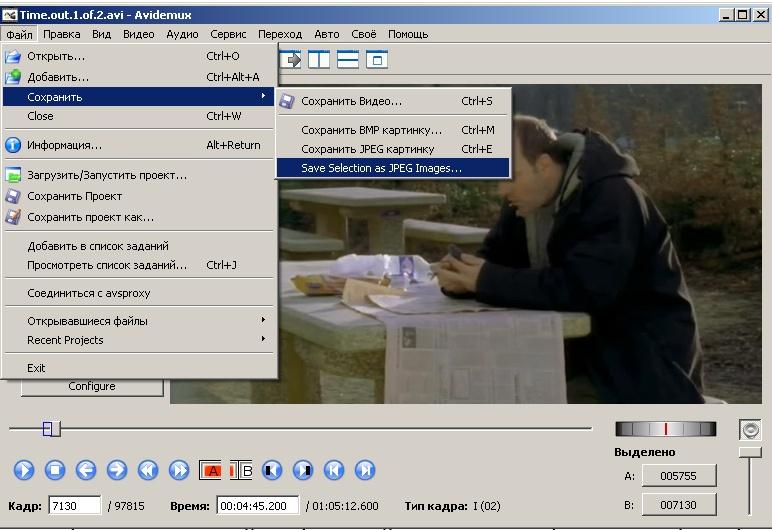
Task: Select Просмотреть список заданий entry
Action: pyautogui.click(x=138, y=265)
